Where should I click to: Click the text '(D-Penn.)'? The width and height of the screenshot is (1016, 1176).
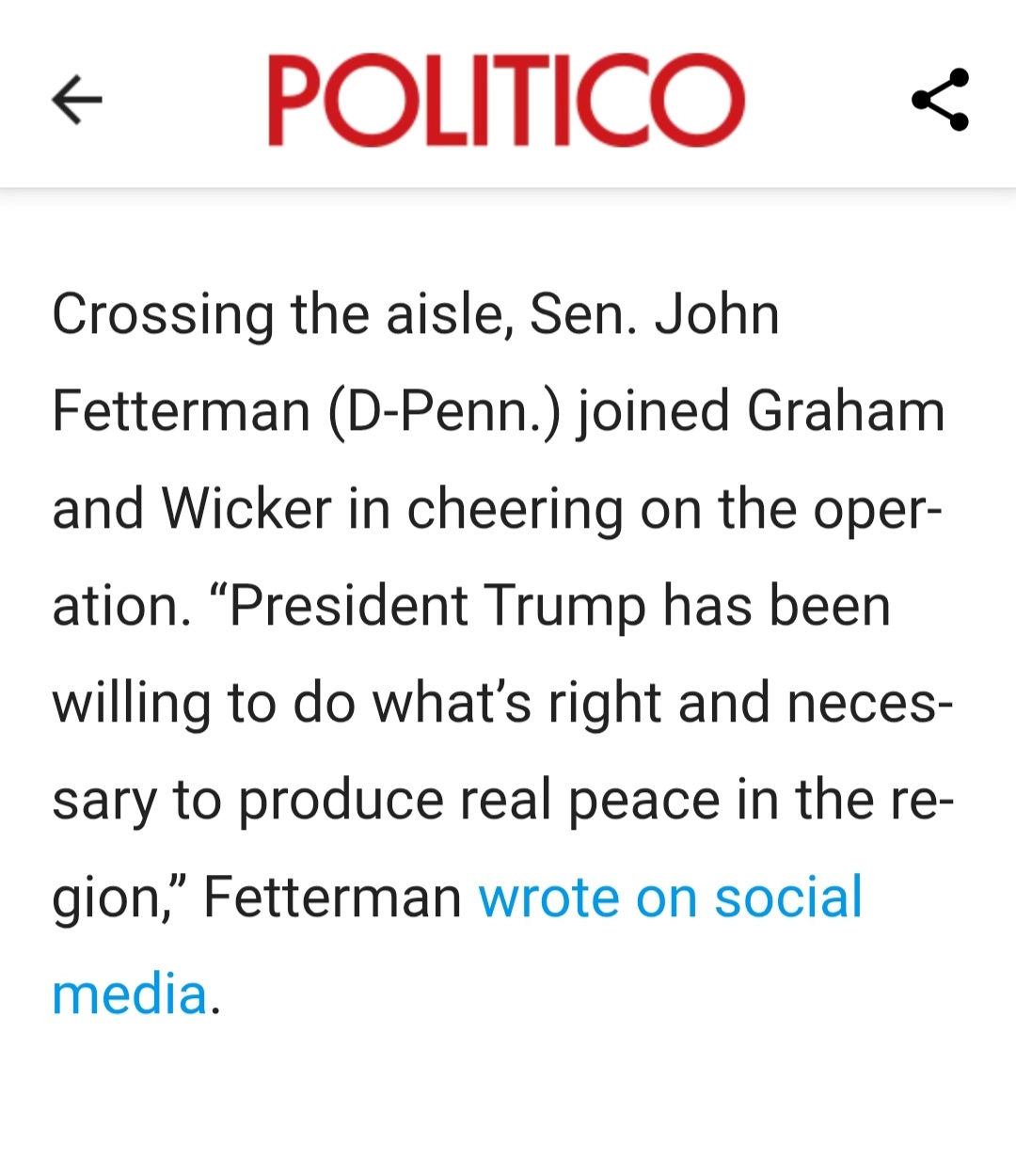click(x=444, y=412)
